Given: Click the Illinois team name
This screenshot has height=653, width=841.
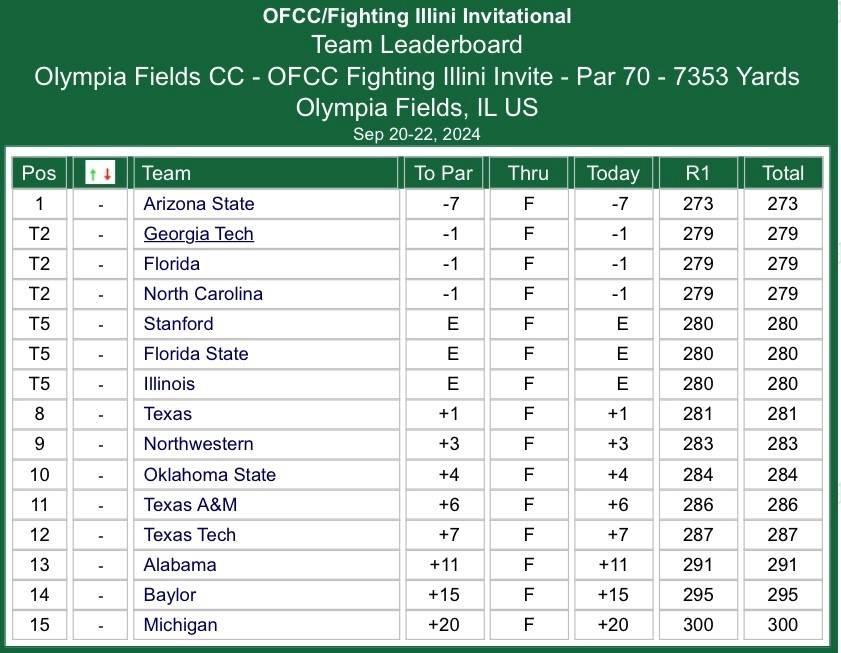Looking at the screenshot, I should click(169, 384).
